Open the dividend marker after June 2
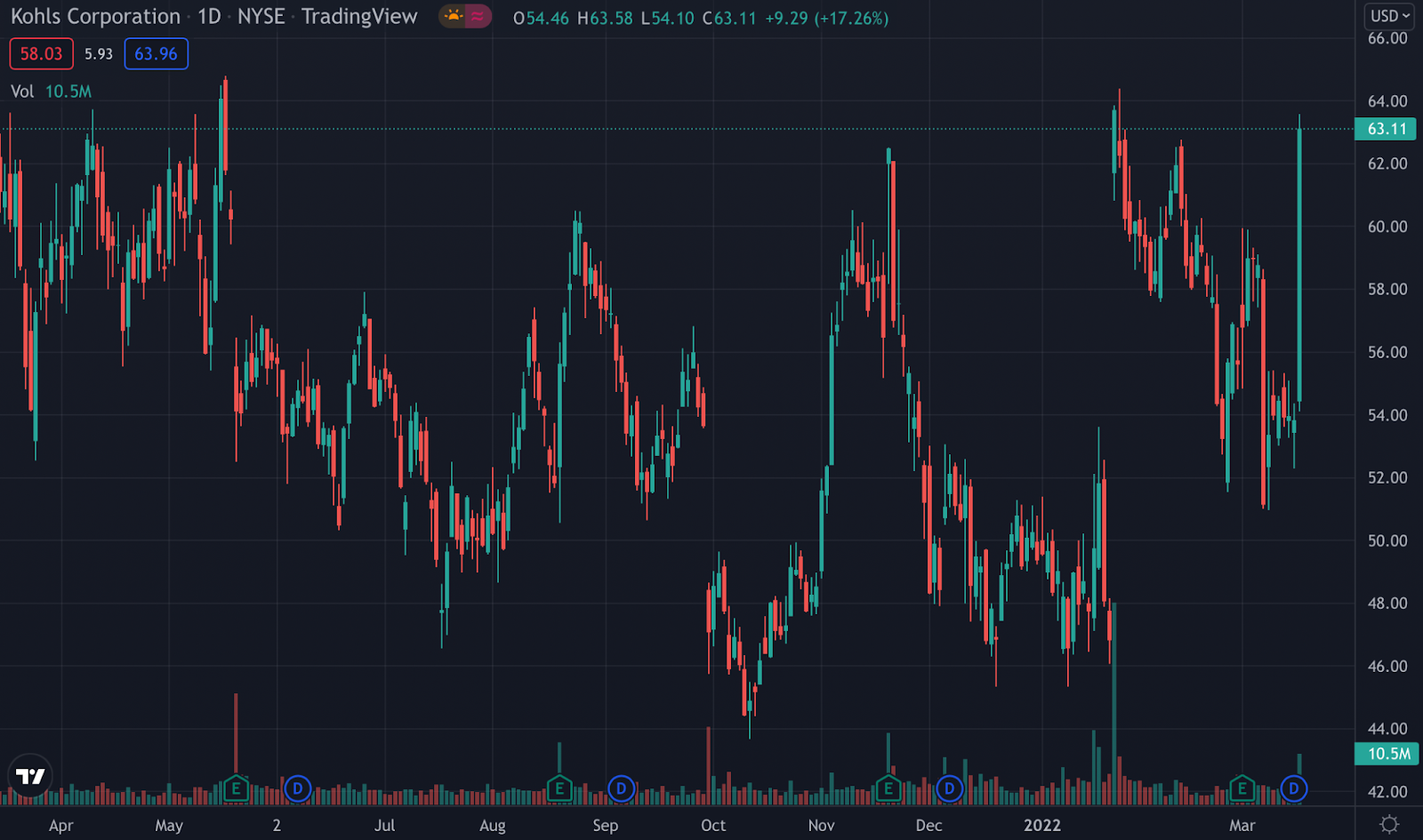Viewport: 1423px width, 840px height. click(x=297, y=788)
